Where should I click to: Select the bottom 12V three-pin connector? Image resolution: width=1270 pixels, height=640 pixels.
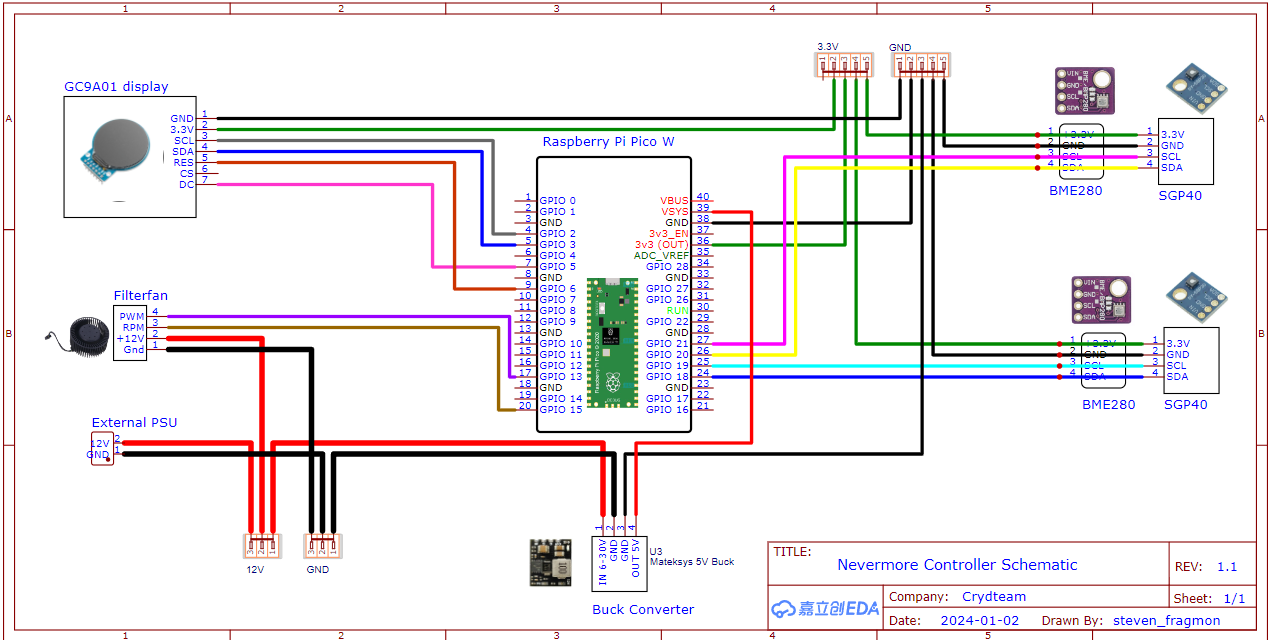tap(260, 546)
